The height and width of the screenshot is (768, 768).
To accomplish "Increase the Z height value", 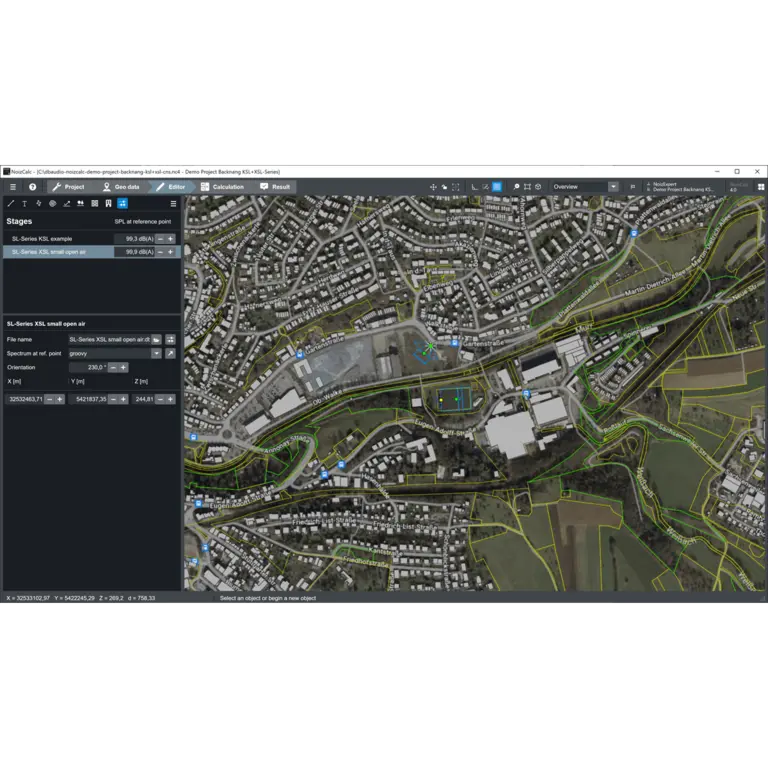I will [x=170, y=399].
